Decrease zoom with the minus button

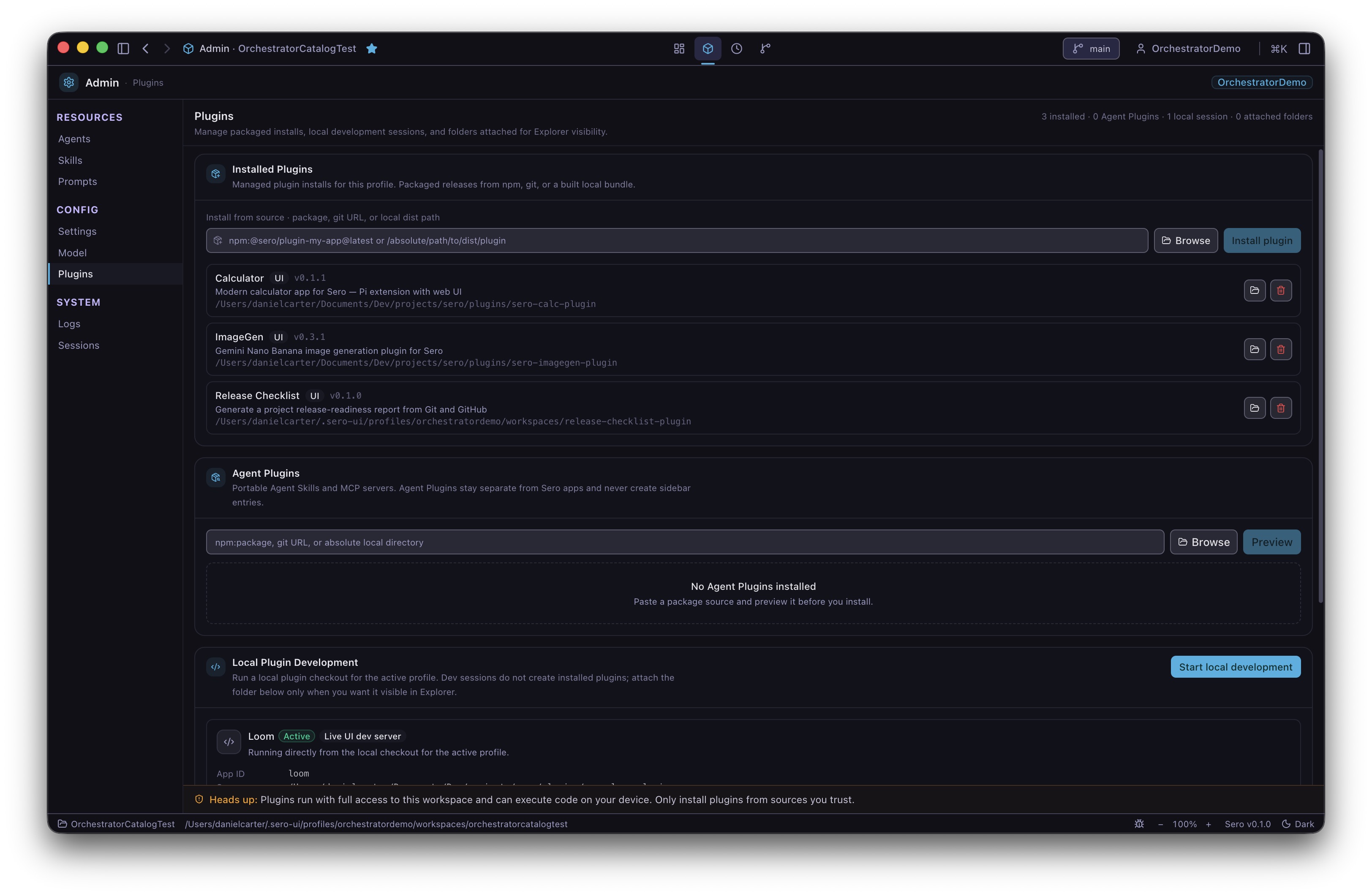click(1160, 824)
